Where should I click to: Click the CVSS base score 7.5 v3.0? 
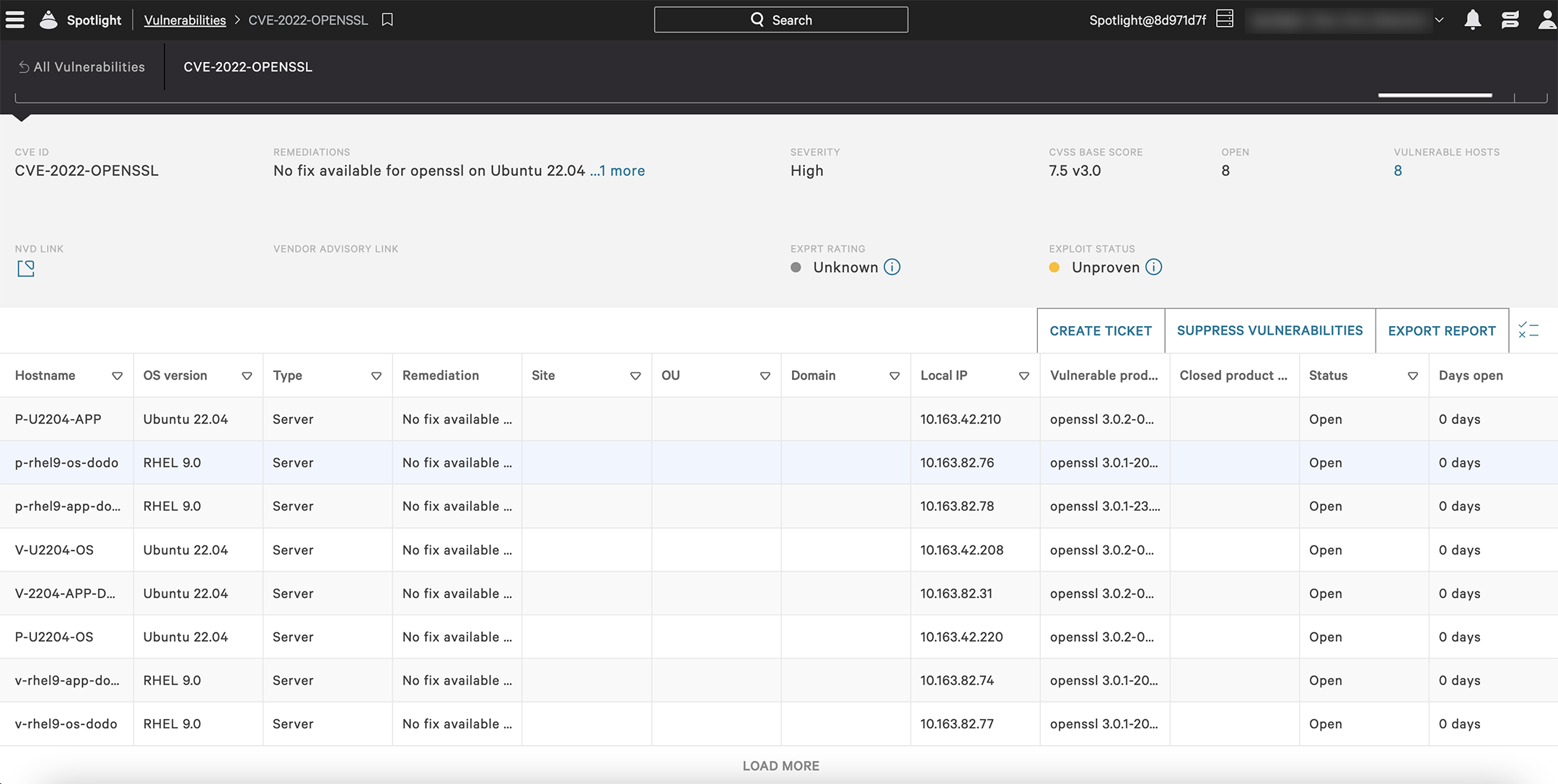(1075, 171)
